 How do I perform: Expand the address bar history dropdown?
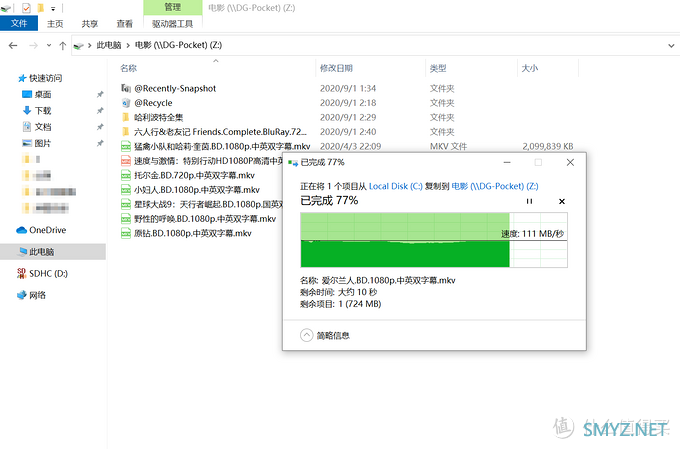coord(671,45)
